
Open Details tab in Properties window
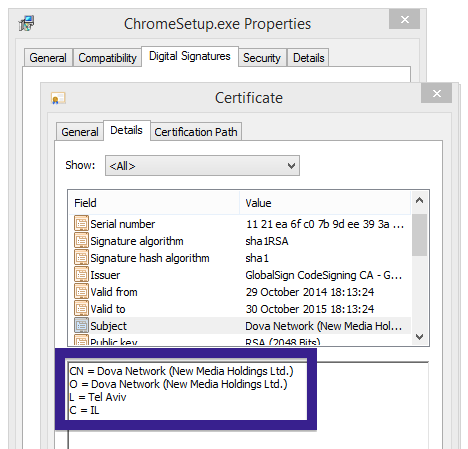[x=308, y=58]
